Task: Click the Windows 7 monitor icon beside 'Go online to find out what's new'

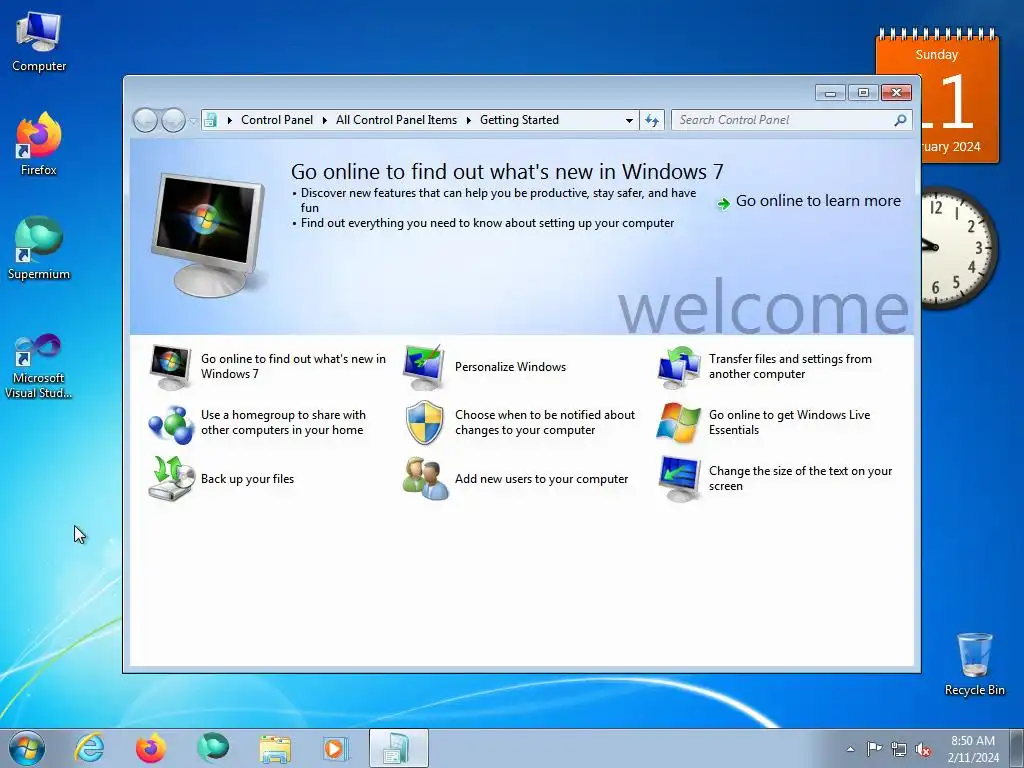Action: 170,367
